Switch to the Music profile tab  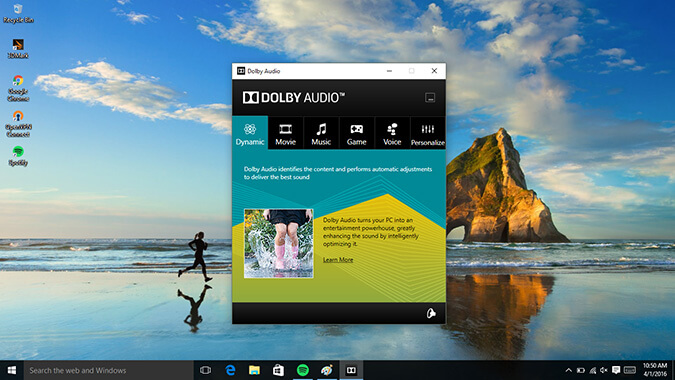[x=321, y=133]
